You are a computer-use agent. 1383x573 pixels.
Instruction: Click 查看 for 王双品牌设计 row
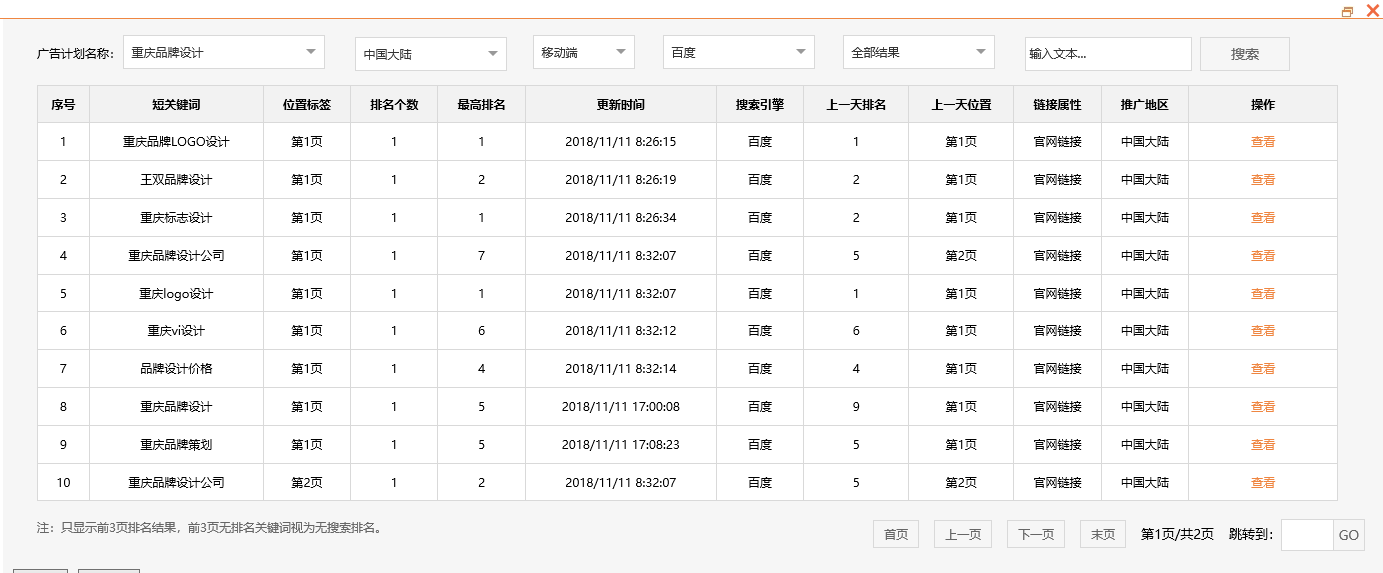click(x=1263, y=180)
